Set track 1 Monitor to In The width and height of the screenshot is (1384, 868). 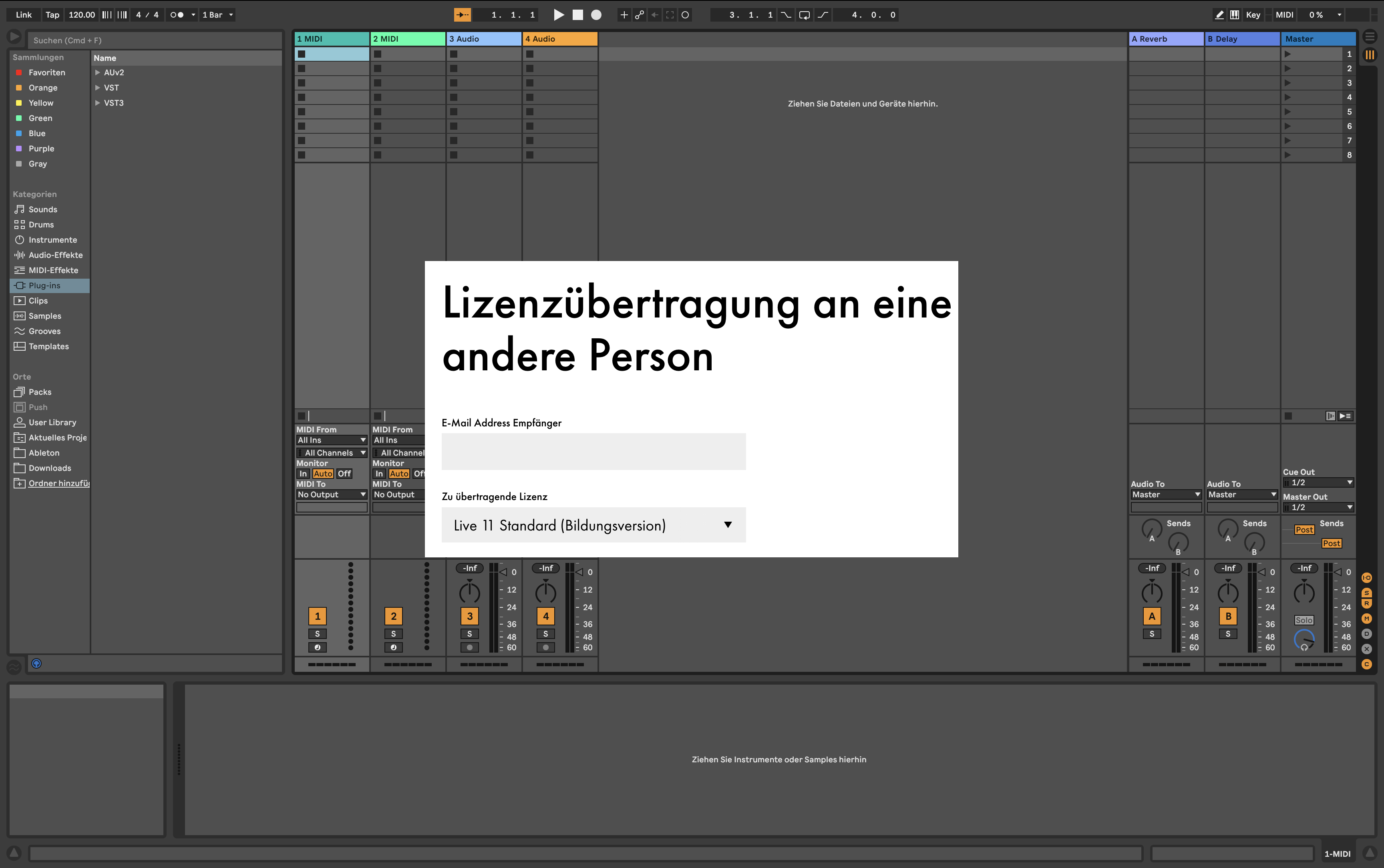[303, 474]
